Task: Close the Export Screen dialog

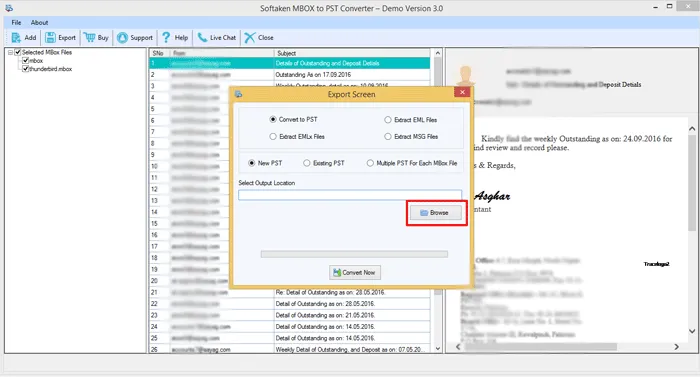Action: point(462,92)
